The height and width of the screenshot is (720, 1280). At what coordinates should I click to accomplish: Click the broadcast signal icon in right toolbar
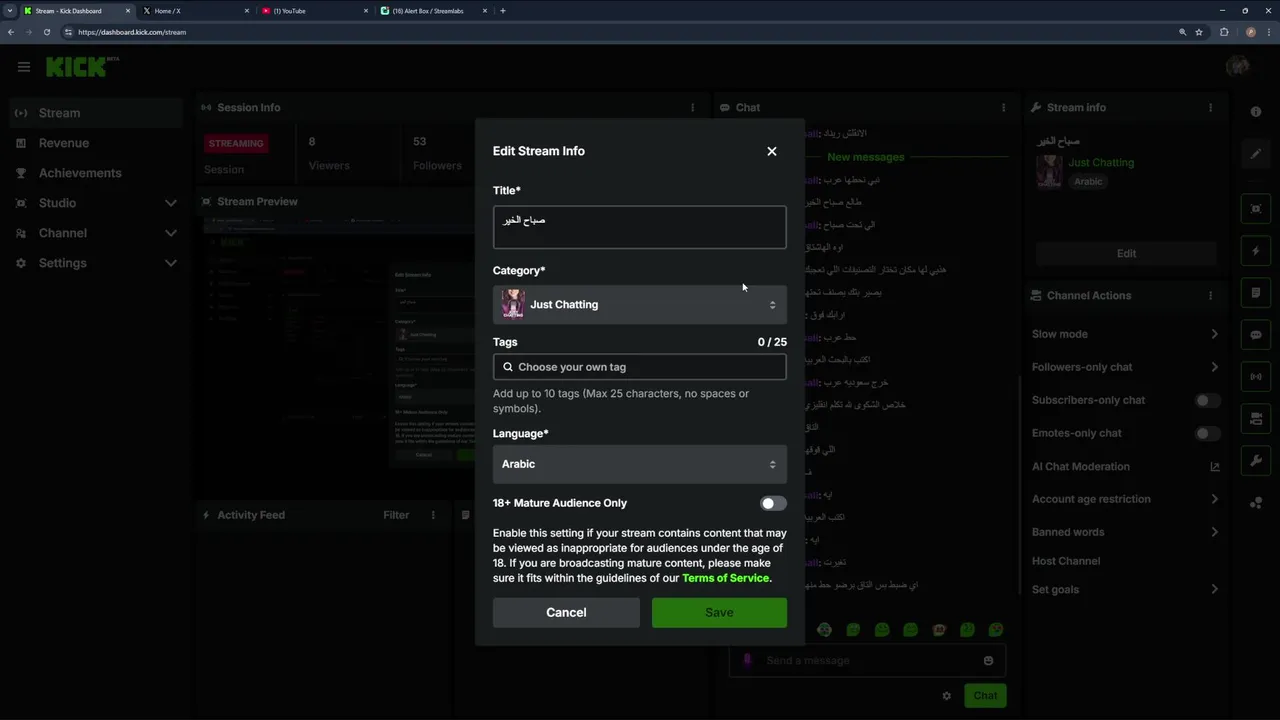click(x=1256, y=377)
